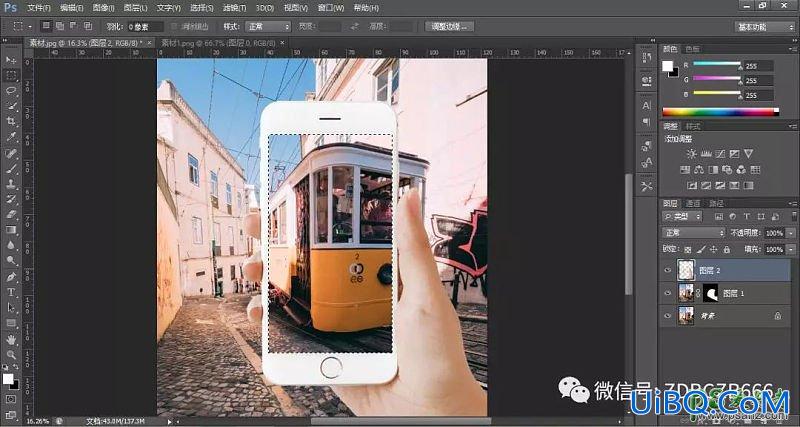Viewport: 800px width, 427px height.
Task: Toggle the layer filter switch in the Layers panel
Action: pos(794,216)
